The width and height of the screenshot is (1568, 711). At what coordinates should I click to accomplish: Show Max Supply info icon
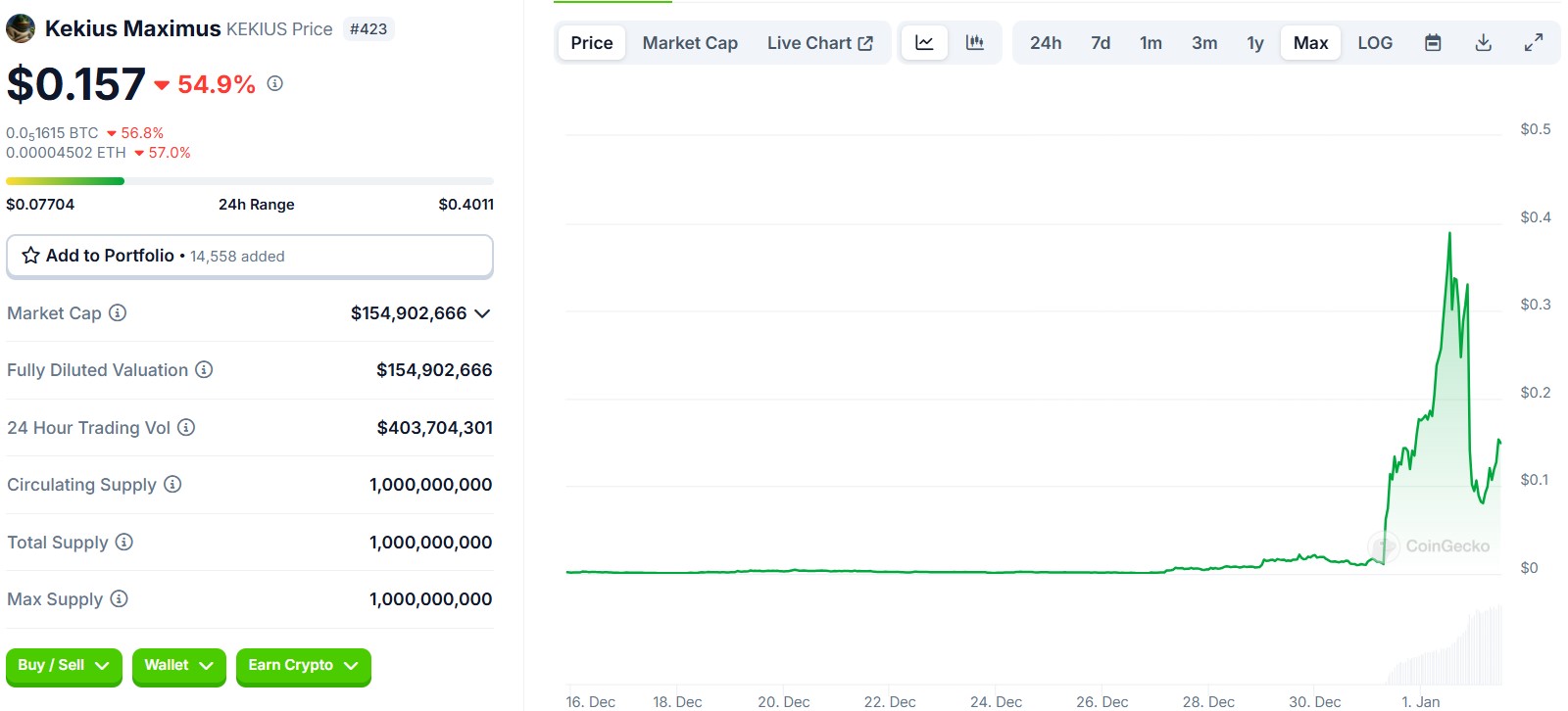(119, 599)
